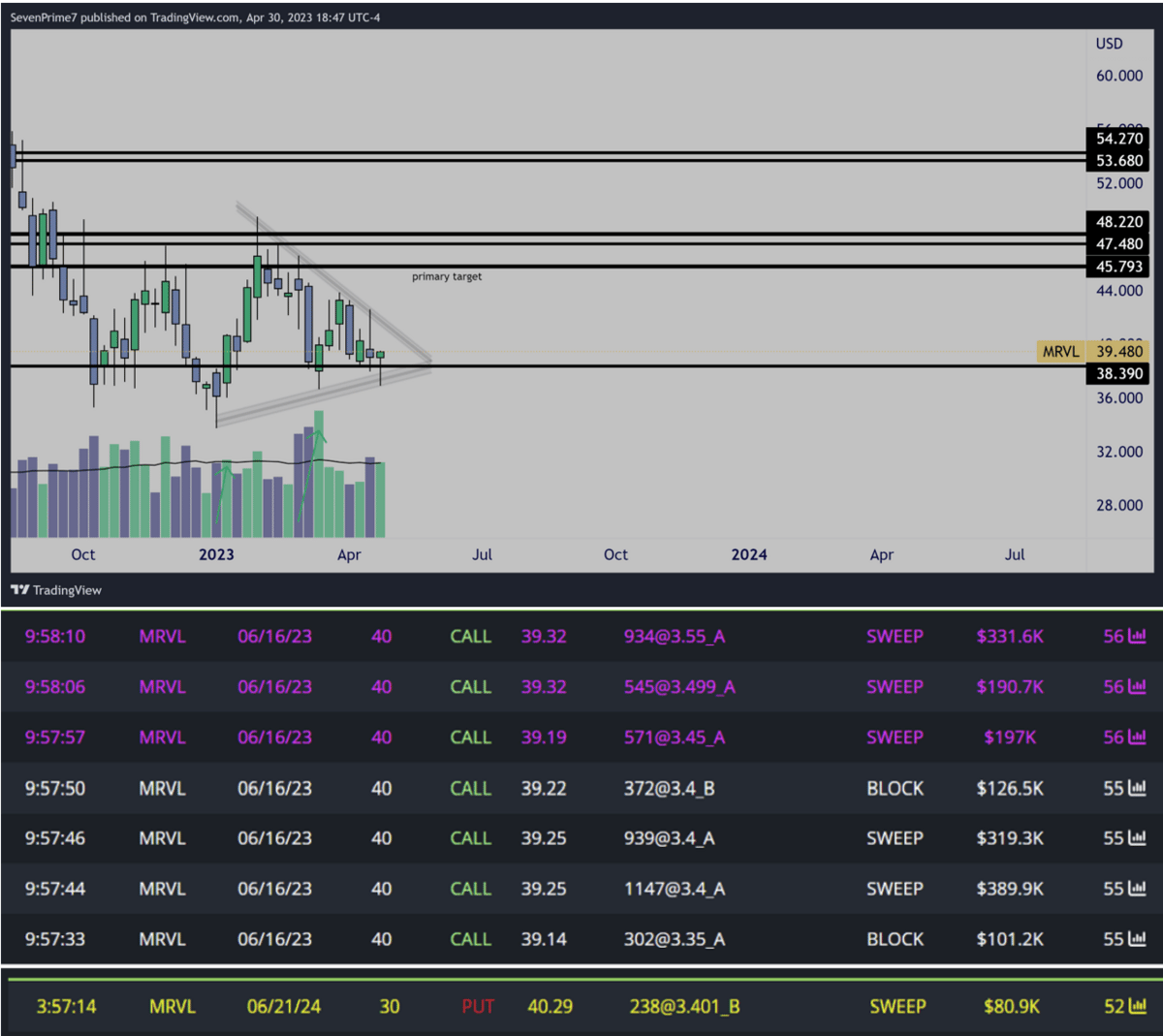Click the 2023 label on time axis
Screen dimensions: 1163x1036
pyautogui.click(x=216, y=554)
